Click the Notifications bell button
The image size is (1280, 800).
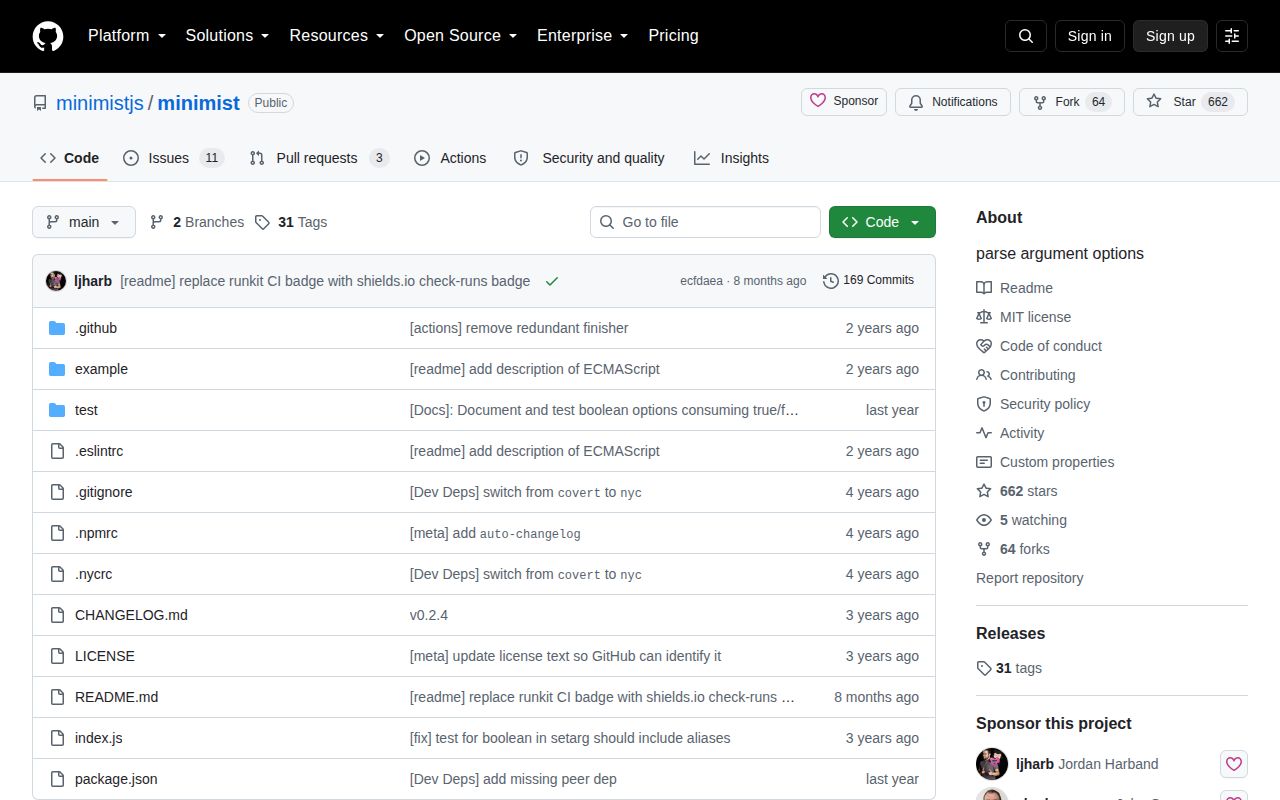click(953, 102)
